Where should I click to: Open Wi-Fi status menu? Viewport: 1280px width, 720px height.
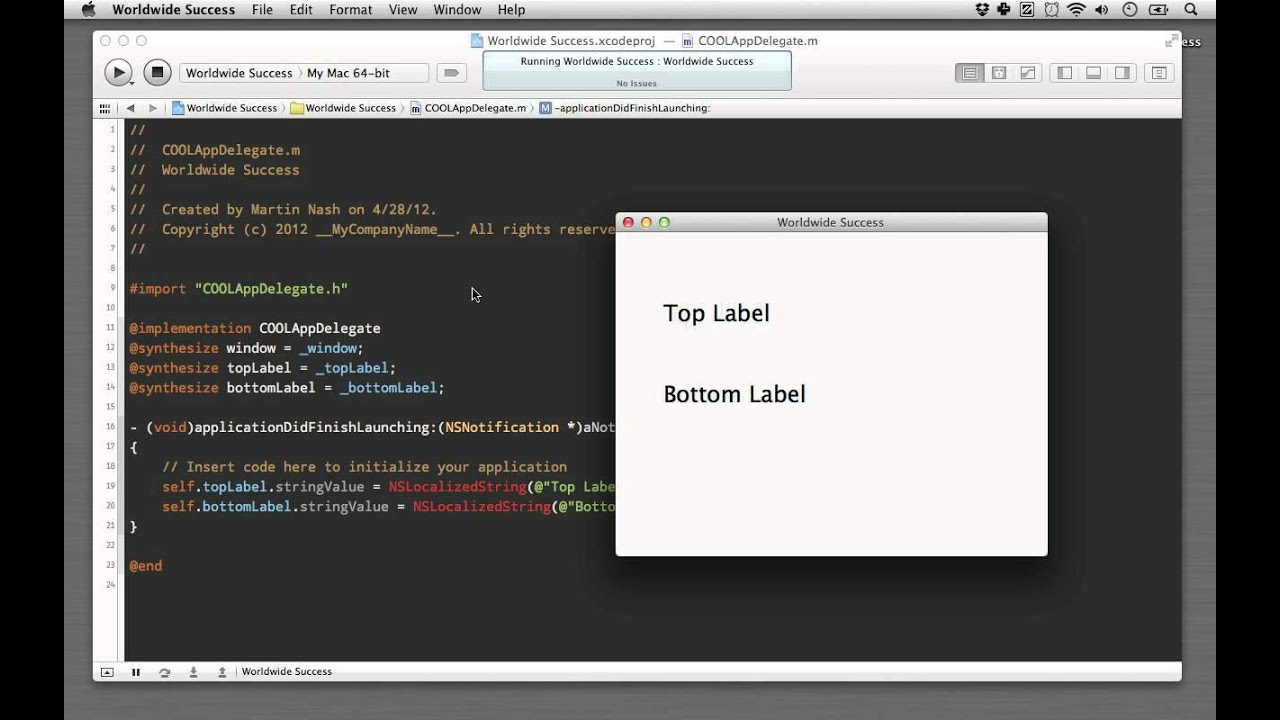tap(1077, 9)
